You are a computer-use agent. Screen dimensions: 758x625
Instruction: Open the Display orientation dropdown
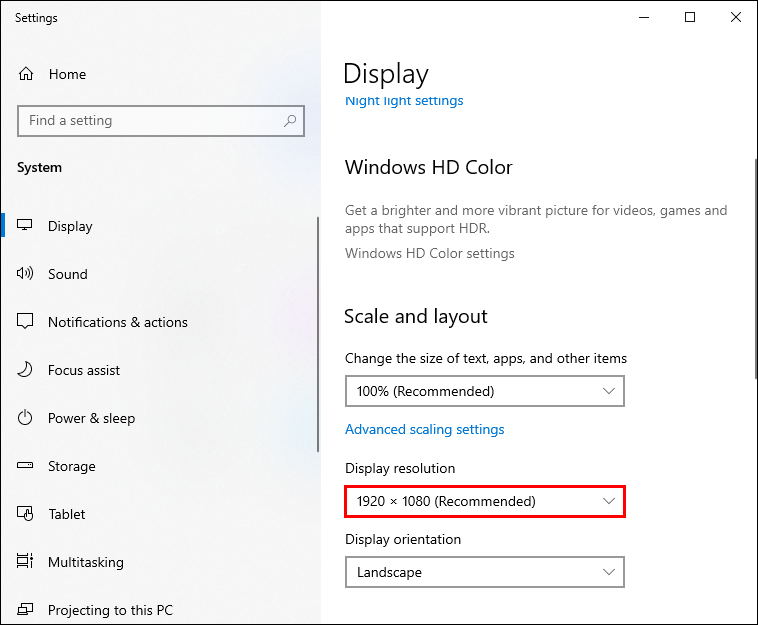[484, 572]
